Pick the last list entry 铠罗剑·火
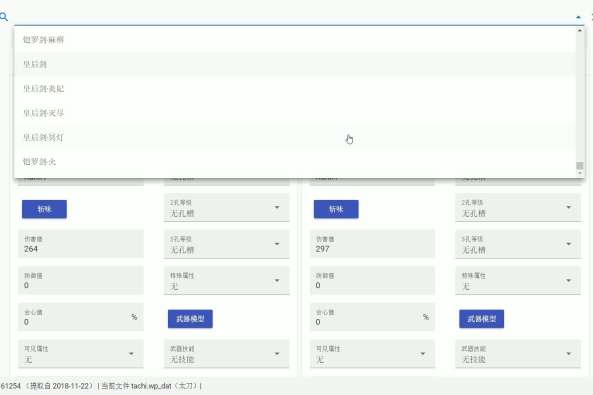The width and height of the screenshot is (593, 395). click(295, 162)
